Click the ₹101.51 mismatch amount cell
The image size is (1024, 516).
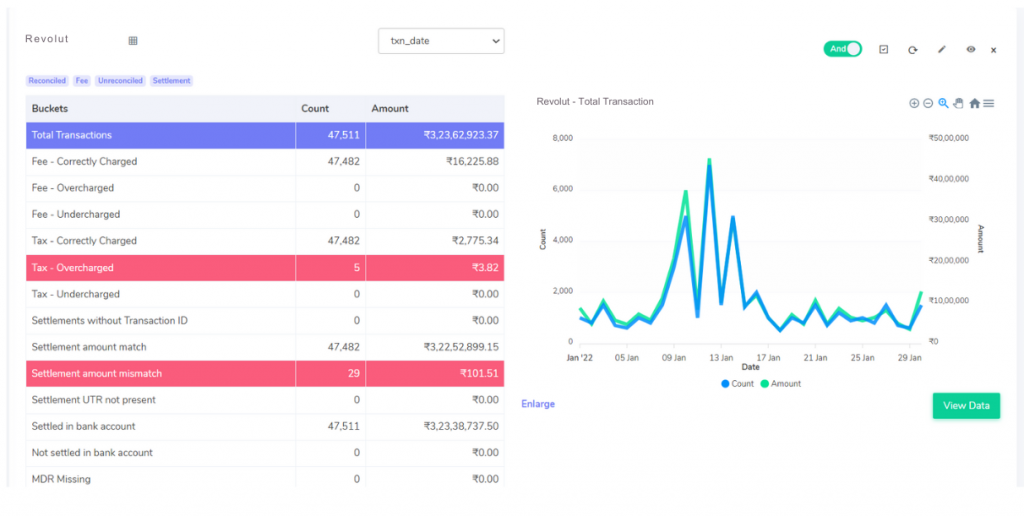point(435,374)
